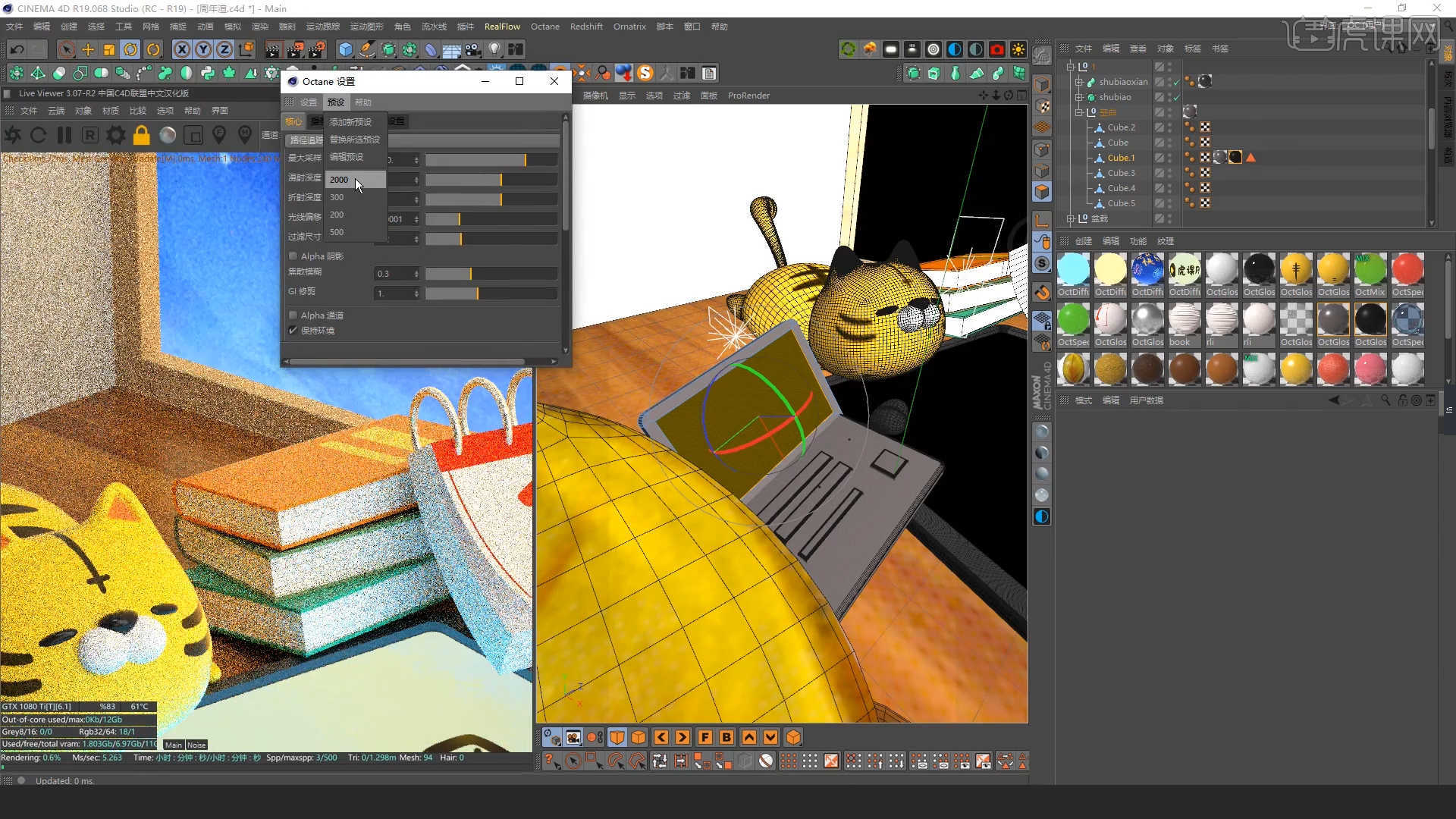The width and height of the screenshot is (1456, 819).
Task: Expand the shubiaoxian object tree node
Action: coord(1078,82)
